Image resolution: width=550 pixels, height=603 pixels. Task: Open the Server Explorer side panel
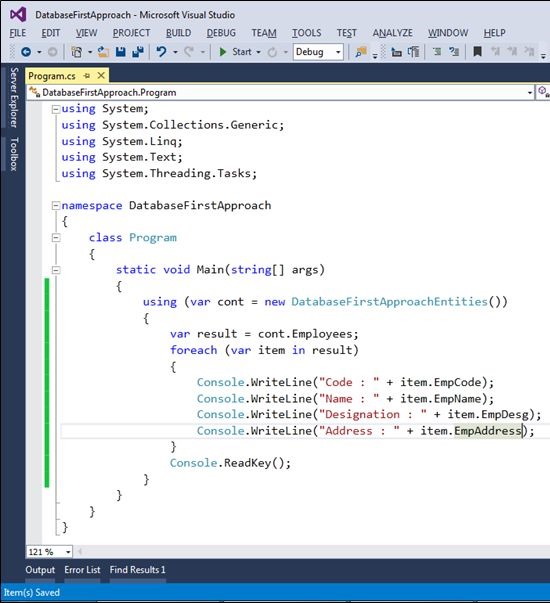(14, 98)
